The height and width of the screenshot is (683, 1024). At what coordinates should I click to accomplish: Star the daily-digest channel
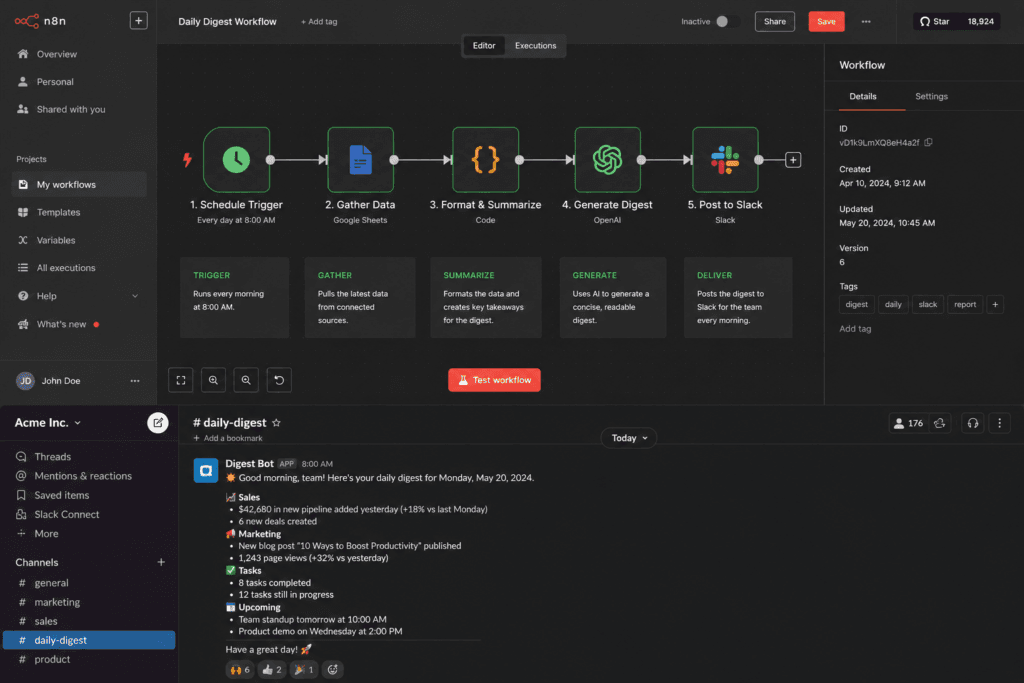coord(276,423)
